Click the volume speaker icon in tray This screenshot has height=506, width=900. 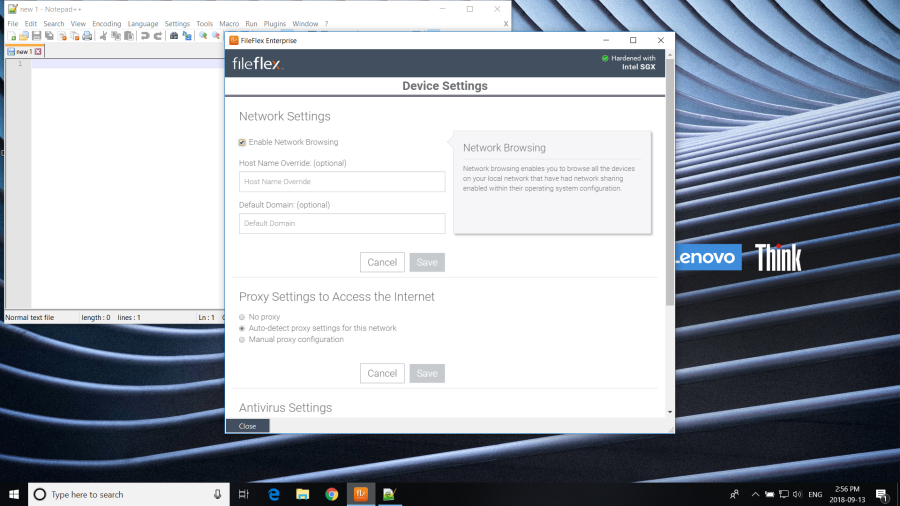pyautogui.click(x=797, y=494)
